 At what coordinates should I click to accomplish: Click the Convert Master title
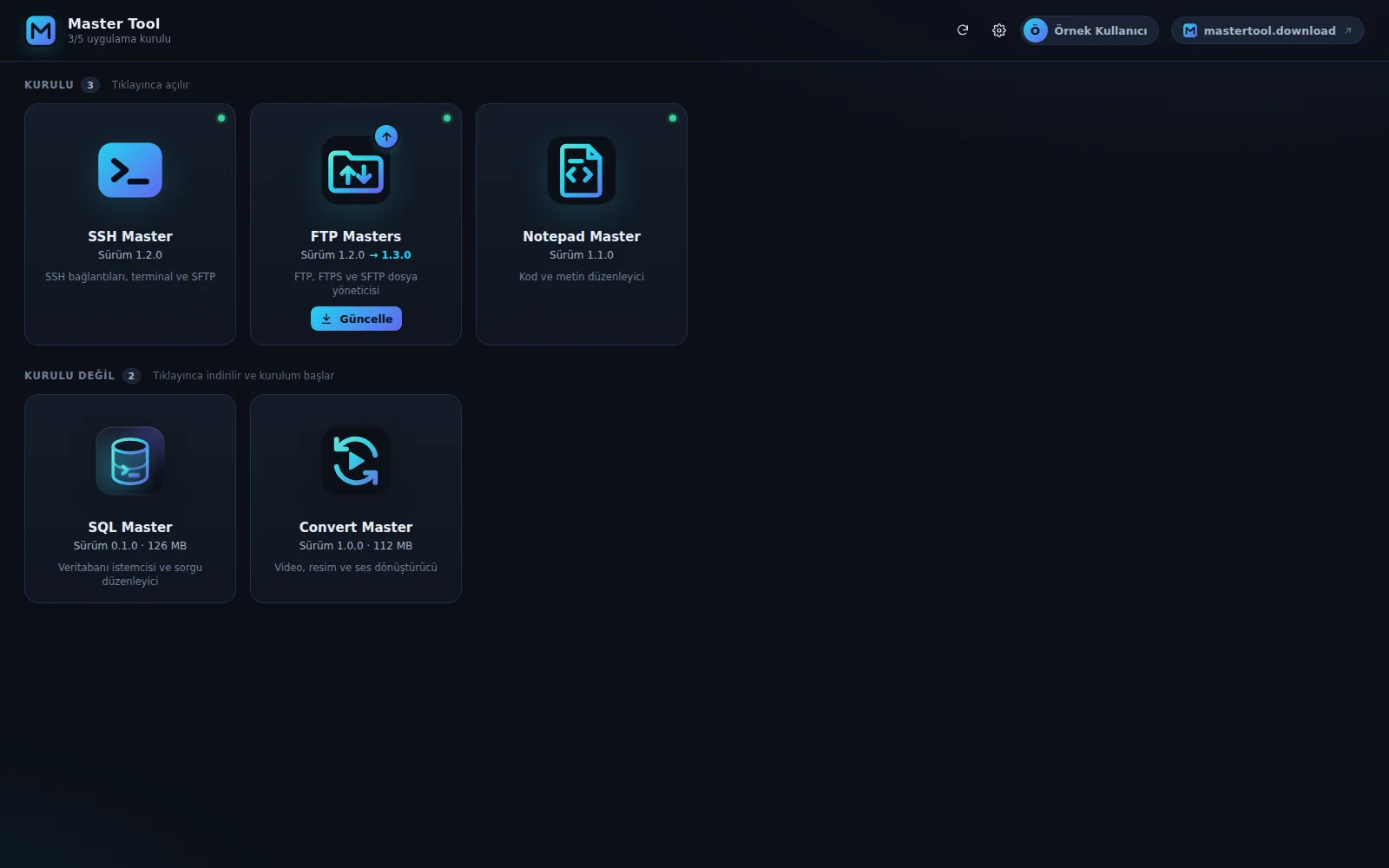(x=356, y=527)
